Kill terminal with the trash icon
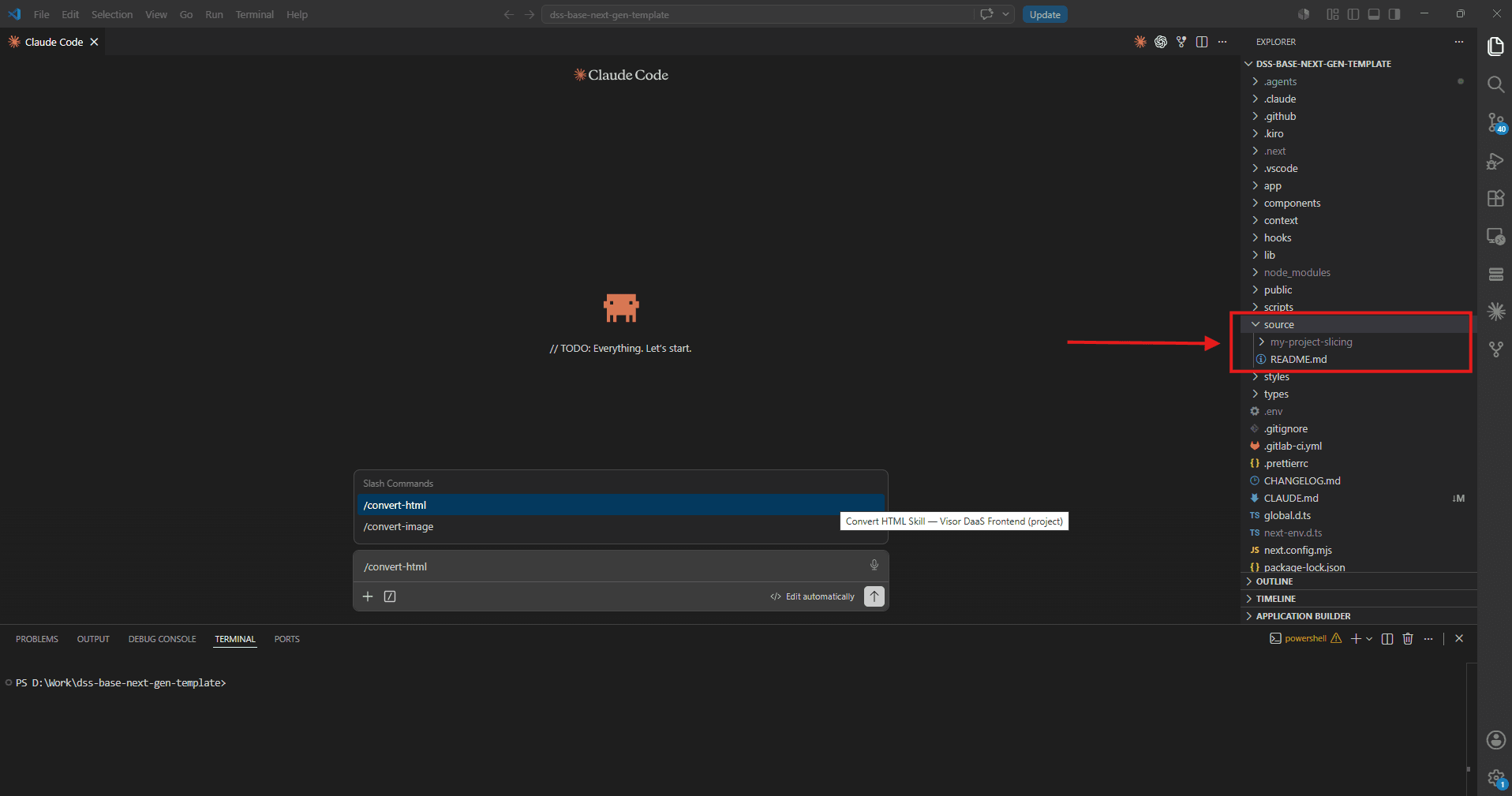The width and height of the screenshot is (1512, 796). tap(1408, 639)
